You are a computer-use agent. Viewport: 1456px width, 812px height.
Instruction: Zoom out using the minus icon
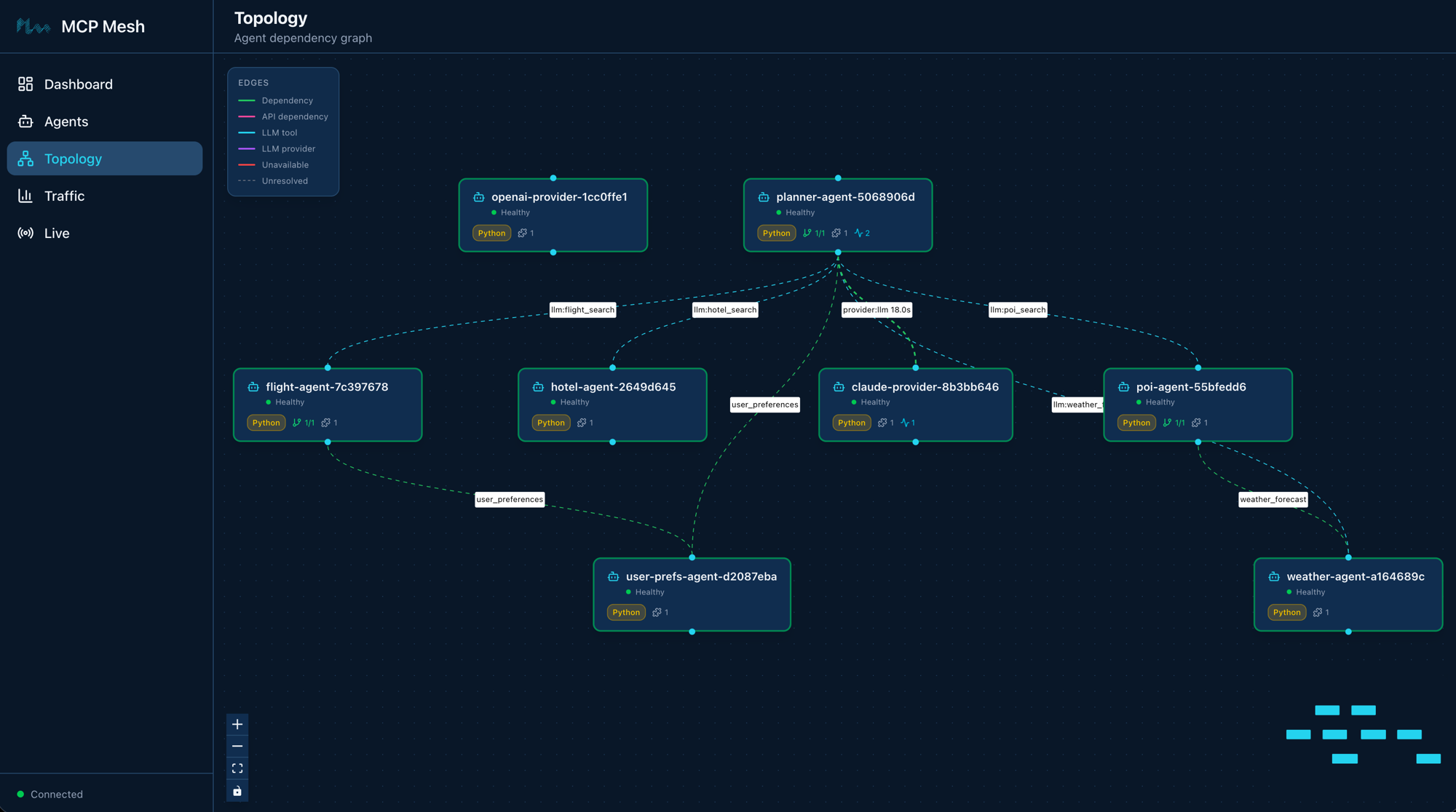pos(237,746)
